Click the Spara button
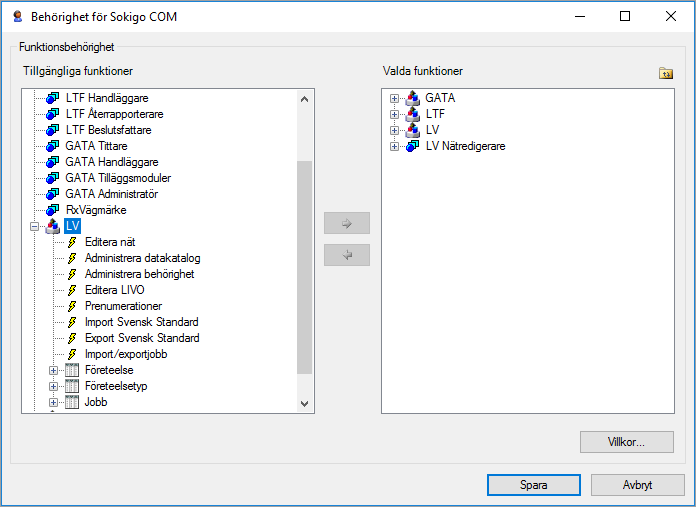Image resolution: width=696 pixels, height=507 pixels. 534,485
